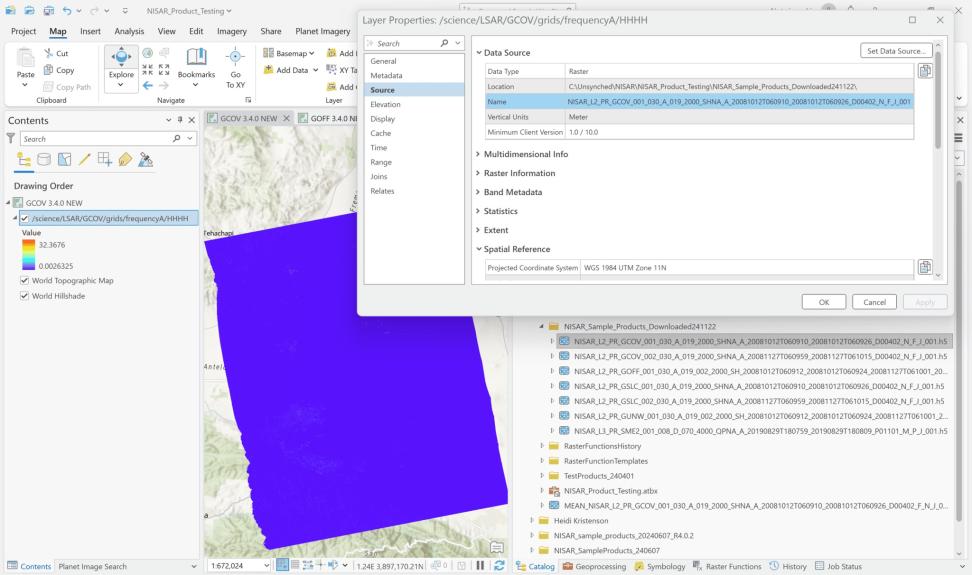Copy Data Source properties to clipboard
The width and height of the screenshot is (972, 575).
click(925, 71)
